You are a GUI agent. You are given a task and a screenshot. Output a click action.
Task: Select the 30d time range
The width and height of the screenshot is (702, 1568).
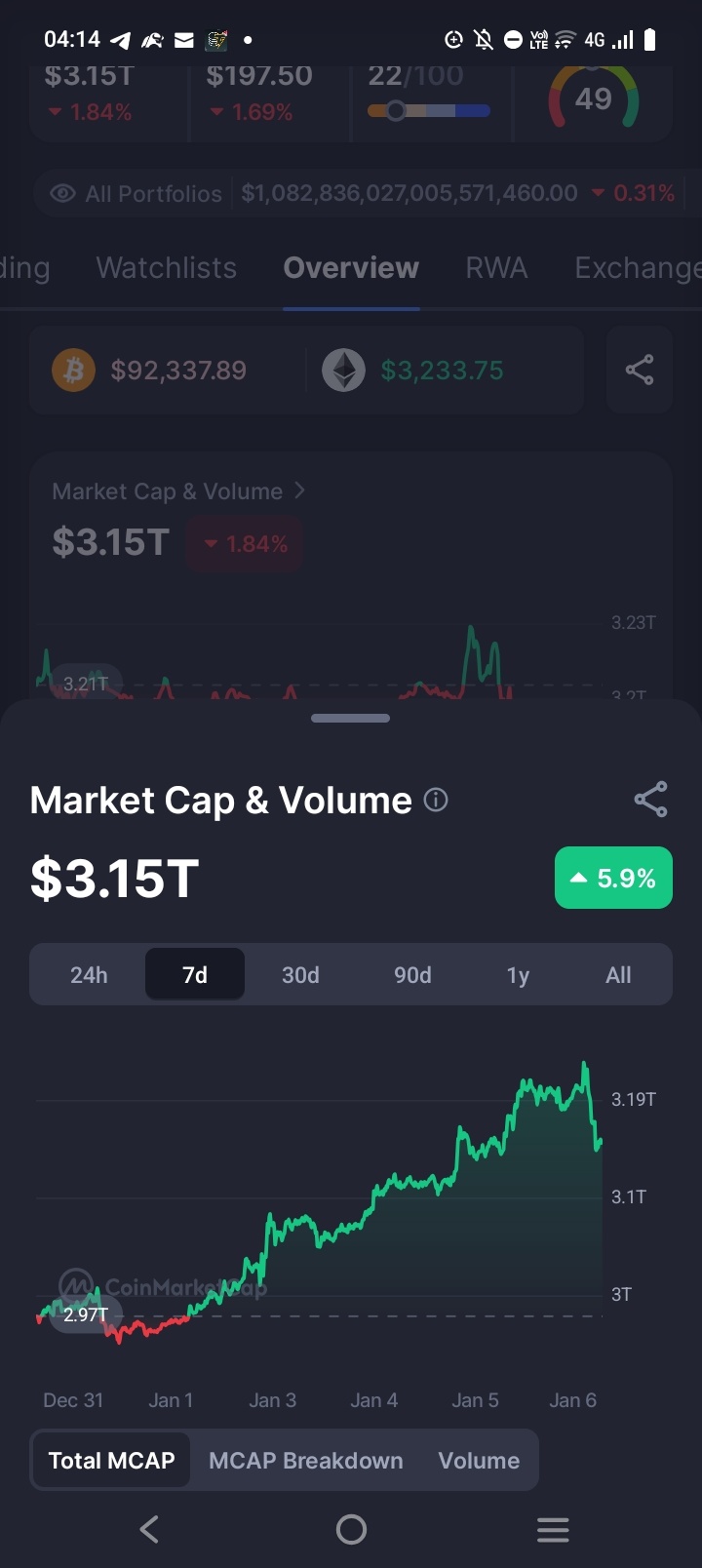300,975
